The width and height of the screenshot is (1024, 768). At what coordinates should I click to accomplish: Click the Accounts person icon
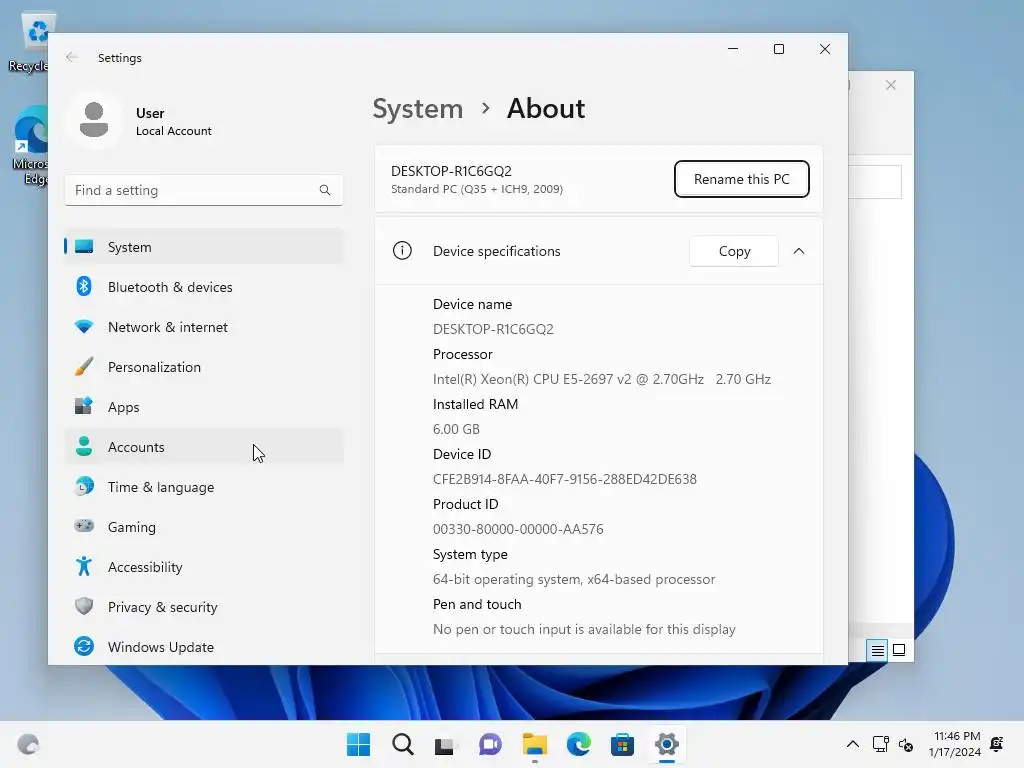pos(84,446)
